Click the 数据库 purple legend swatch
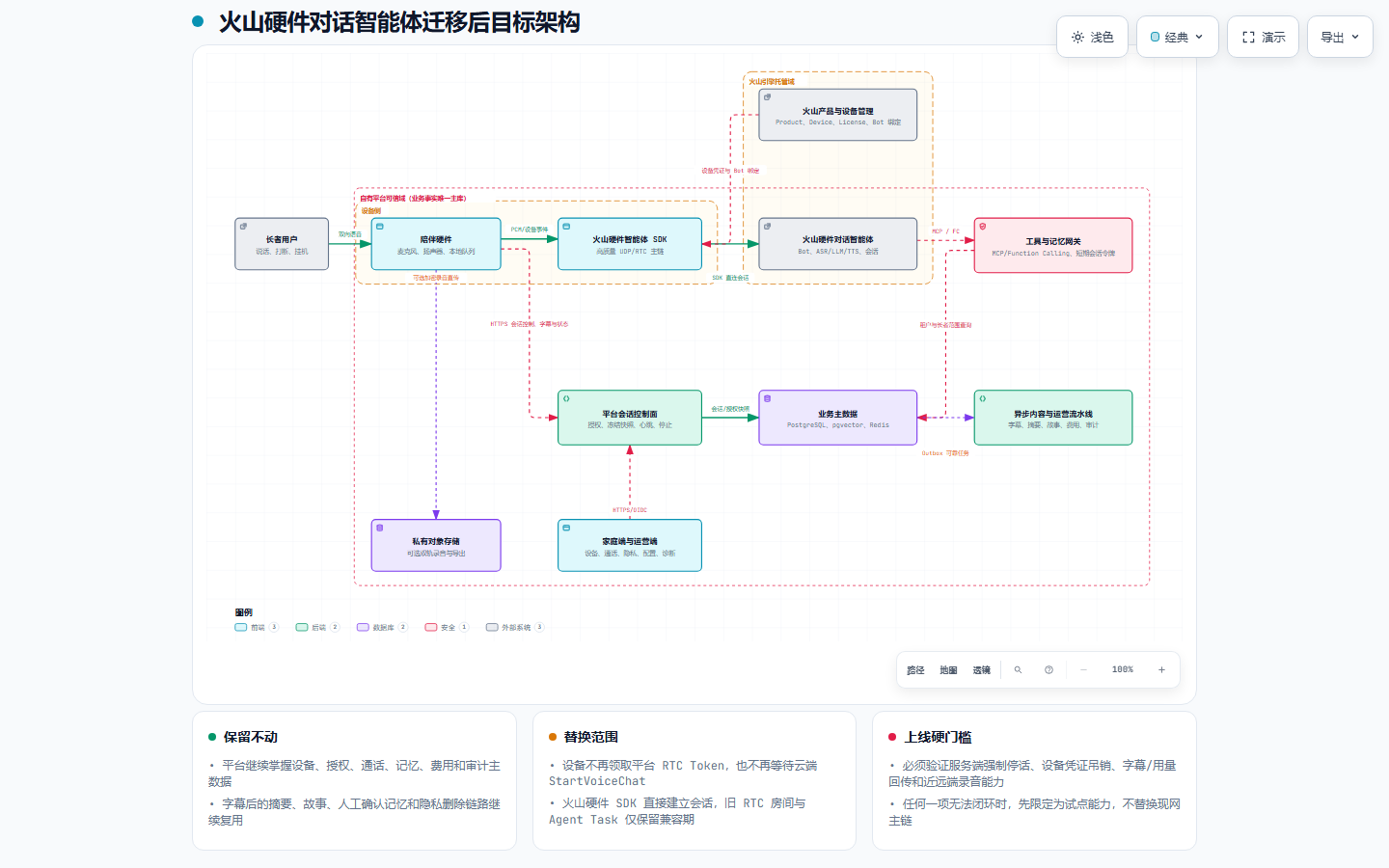 click(363, 627)
